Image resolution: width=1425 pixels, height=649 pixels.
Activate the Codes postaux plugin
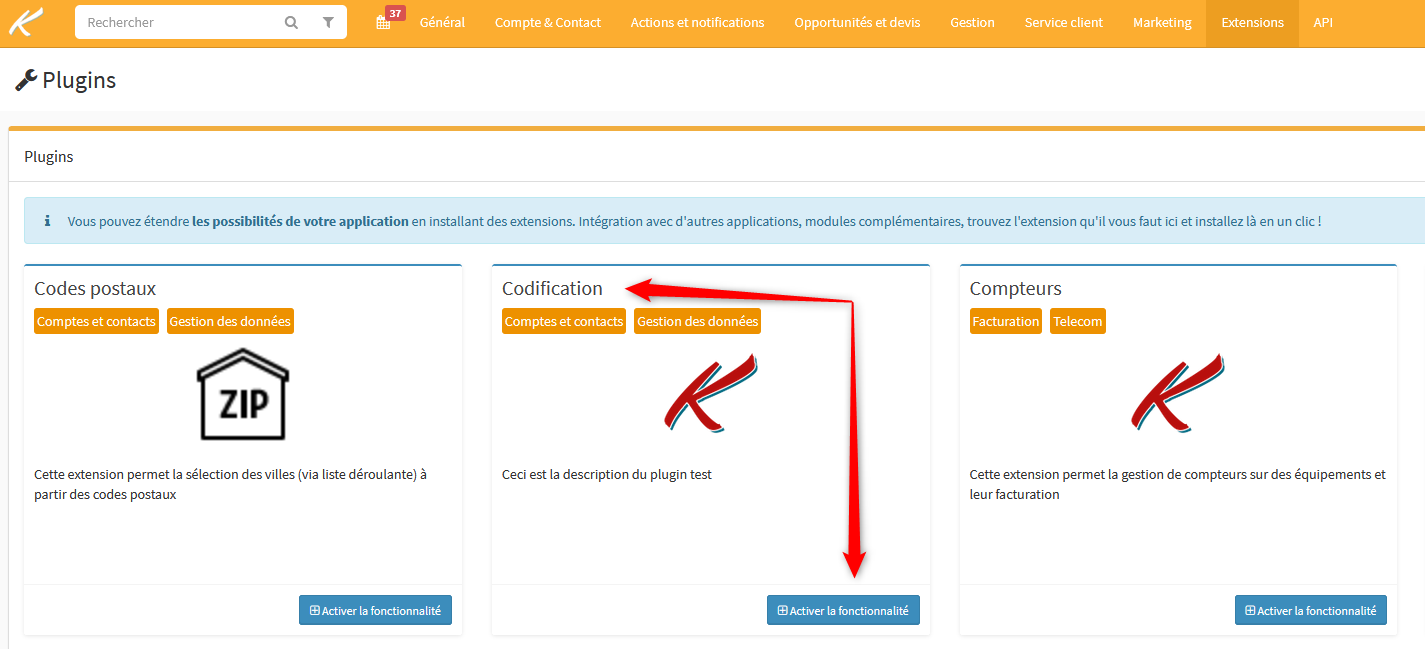point(375,610)
